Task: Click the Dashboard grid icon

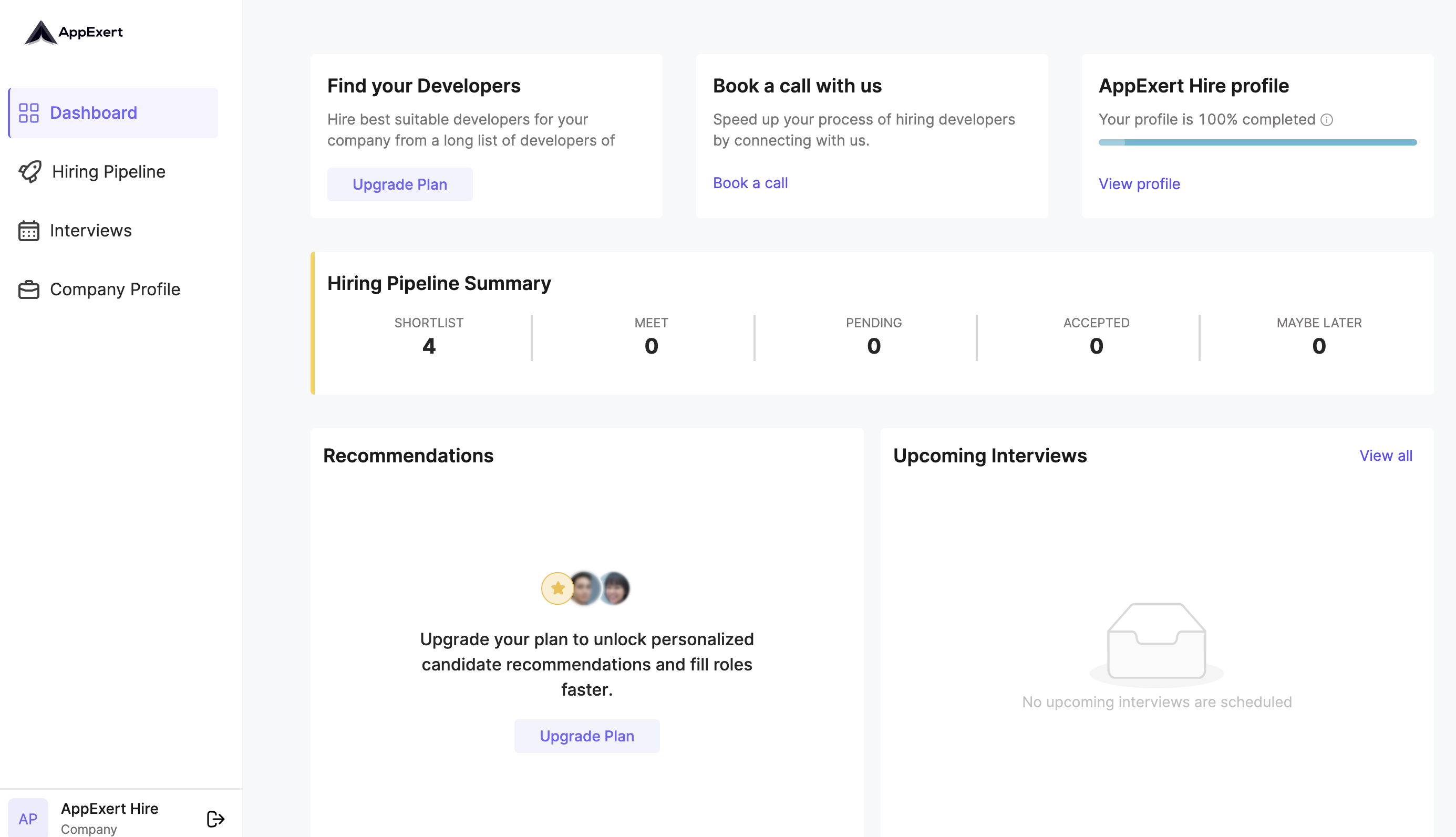Action: click(29, 112)
